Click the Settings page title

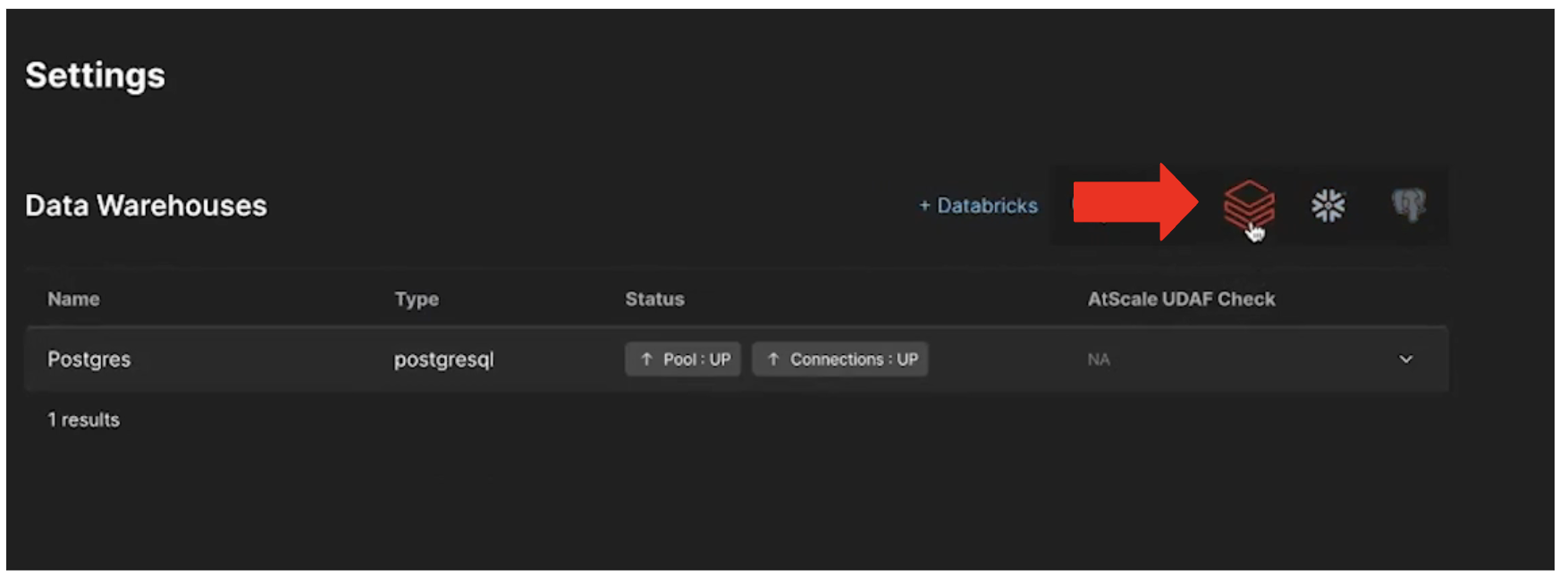pos(95,76)
